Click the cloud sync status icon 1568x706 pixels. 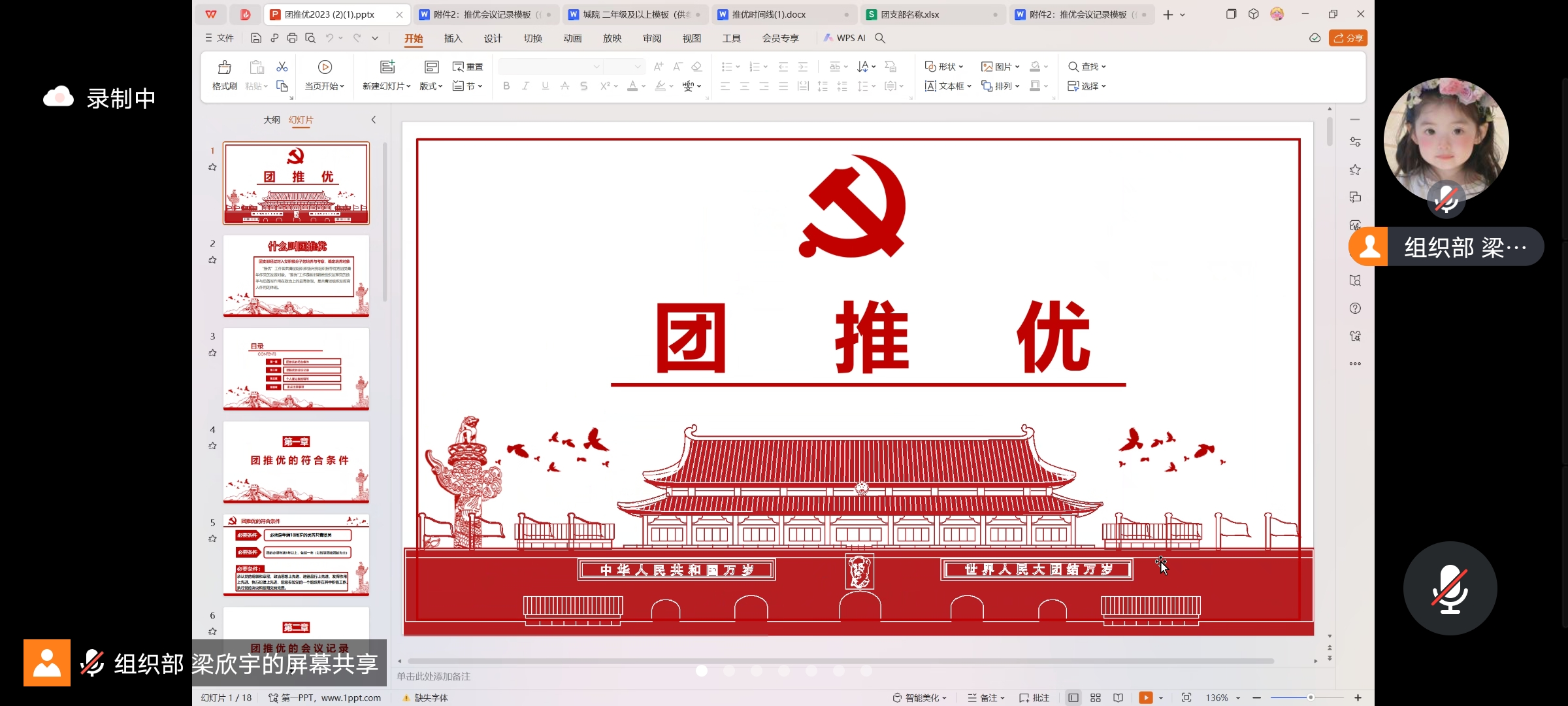[1315, 38]
